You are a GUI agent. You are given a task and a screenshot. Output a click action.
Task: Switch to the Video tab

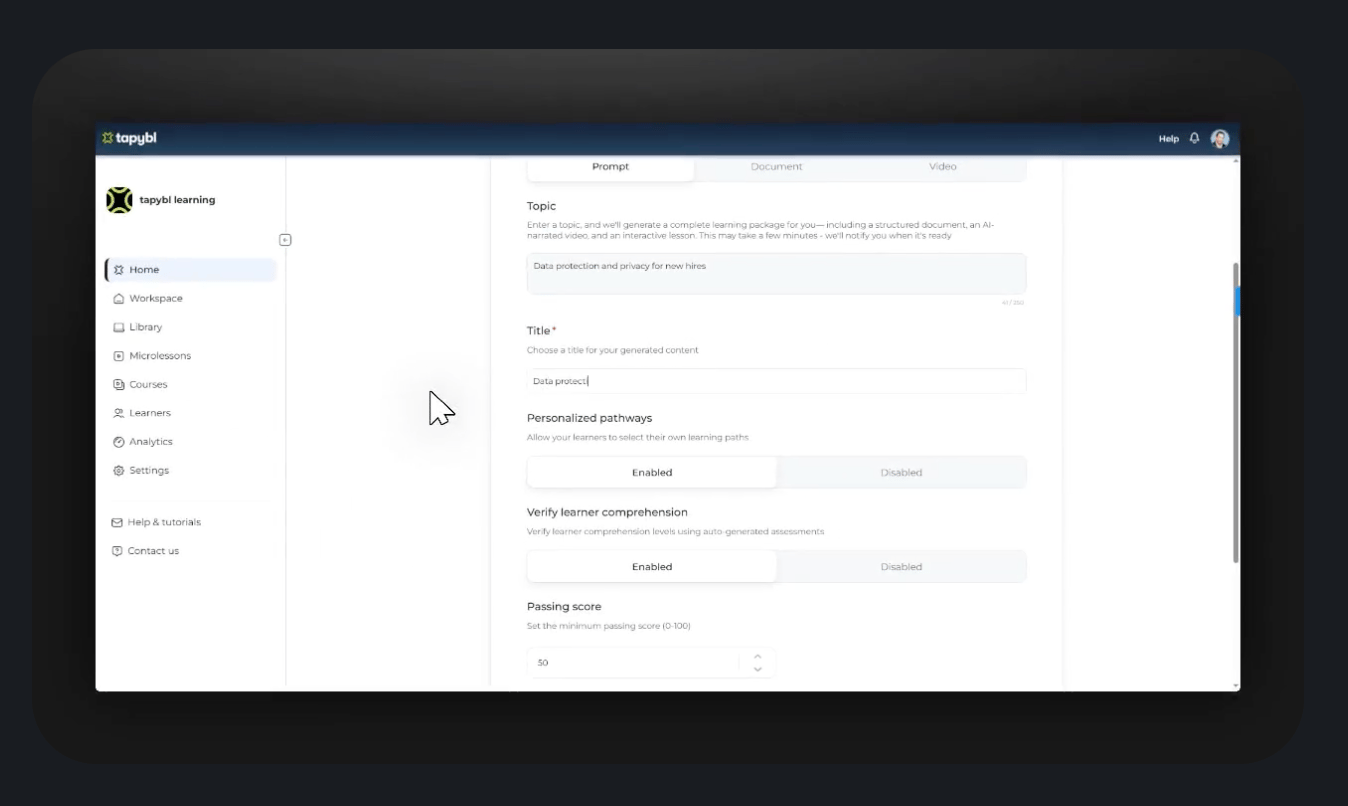pyautogui.click(x=942, y=167)
